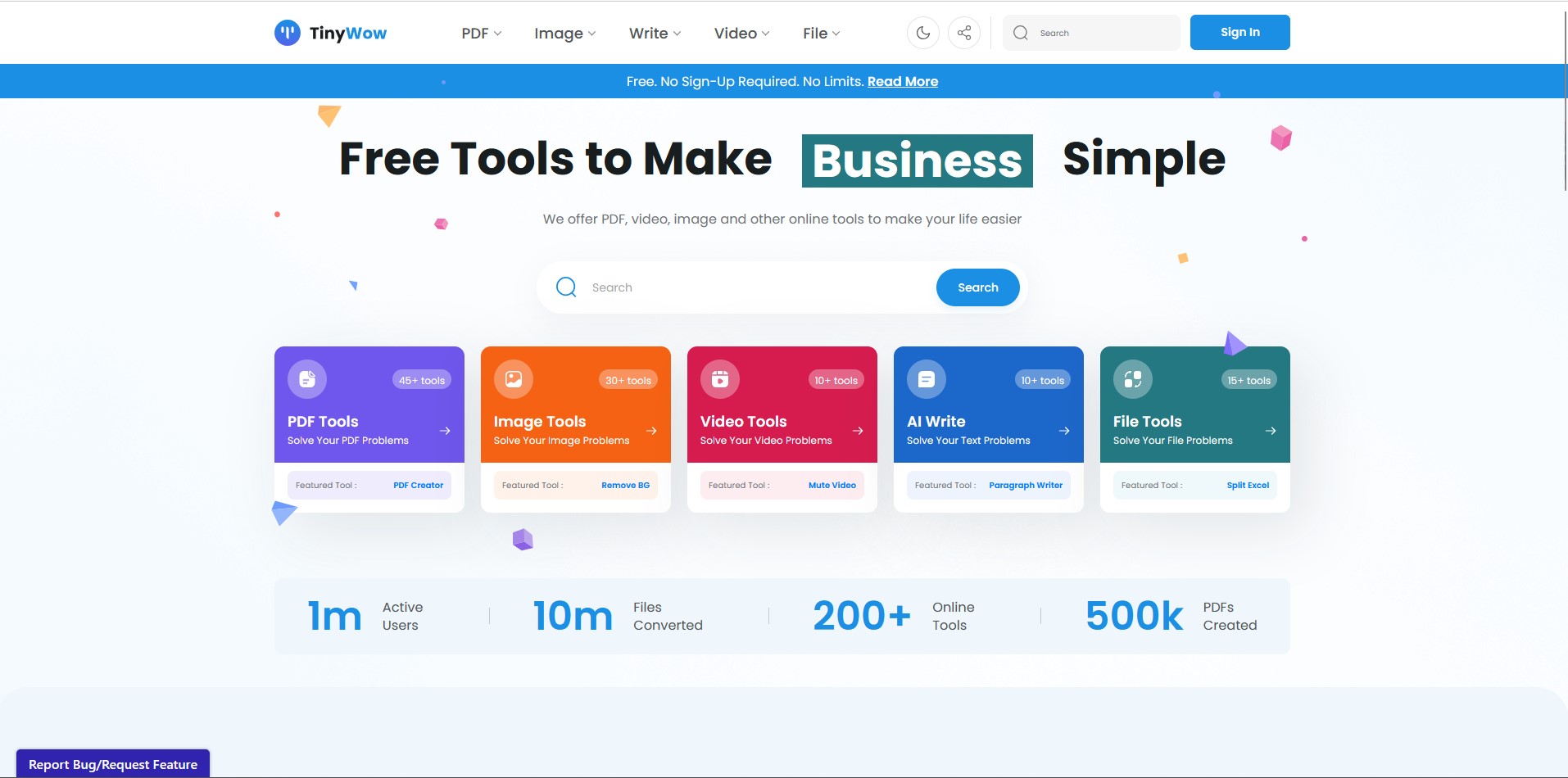Click the 'Solve Your PDF Problems' text
The height and width of the screenshot is (778, 1568).
348,441
